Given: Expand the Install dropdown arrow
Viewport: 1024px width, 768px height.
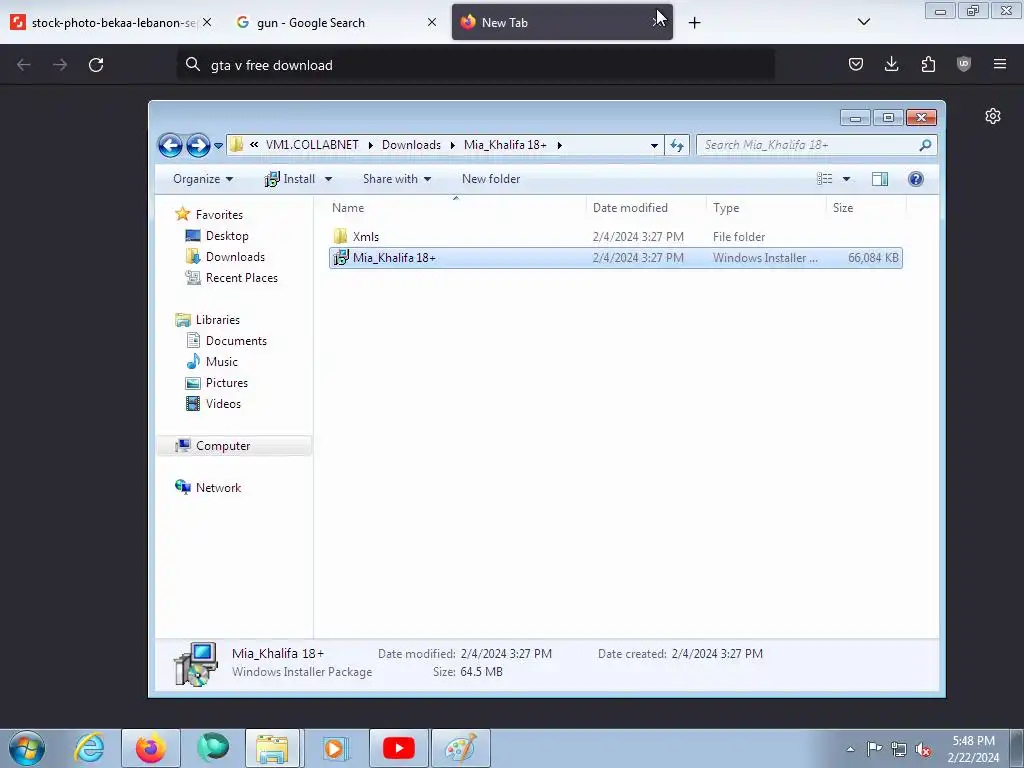Looking at the screenshot, I should tap(328, 179).
